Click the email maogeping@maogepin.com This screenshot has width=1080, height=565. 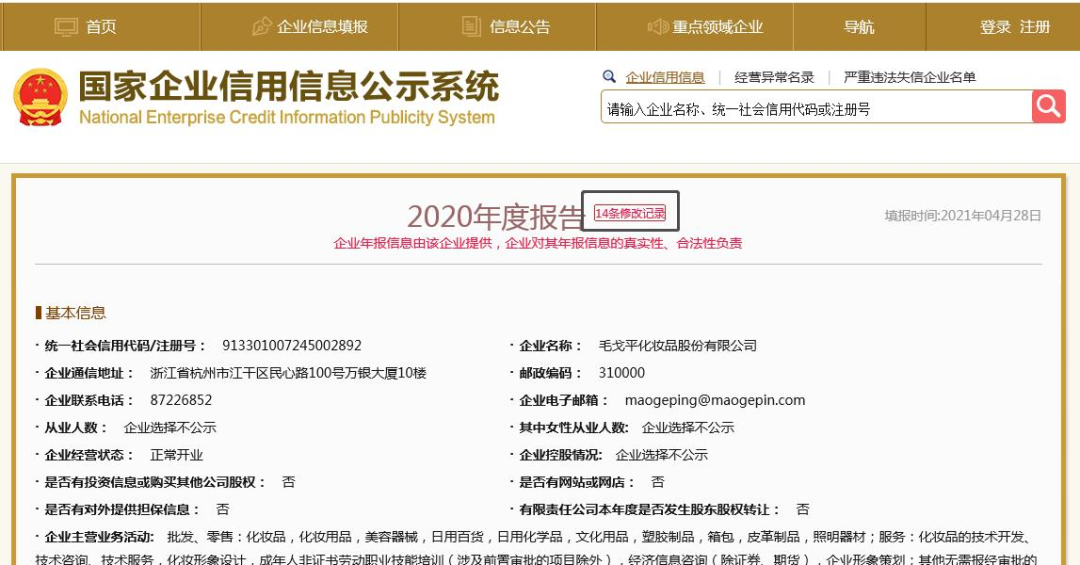[x=715, y=400]
